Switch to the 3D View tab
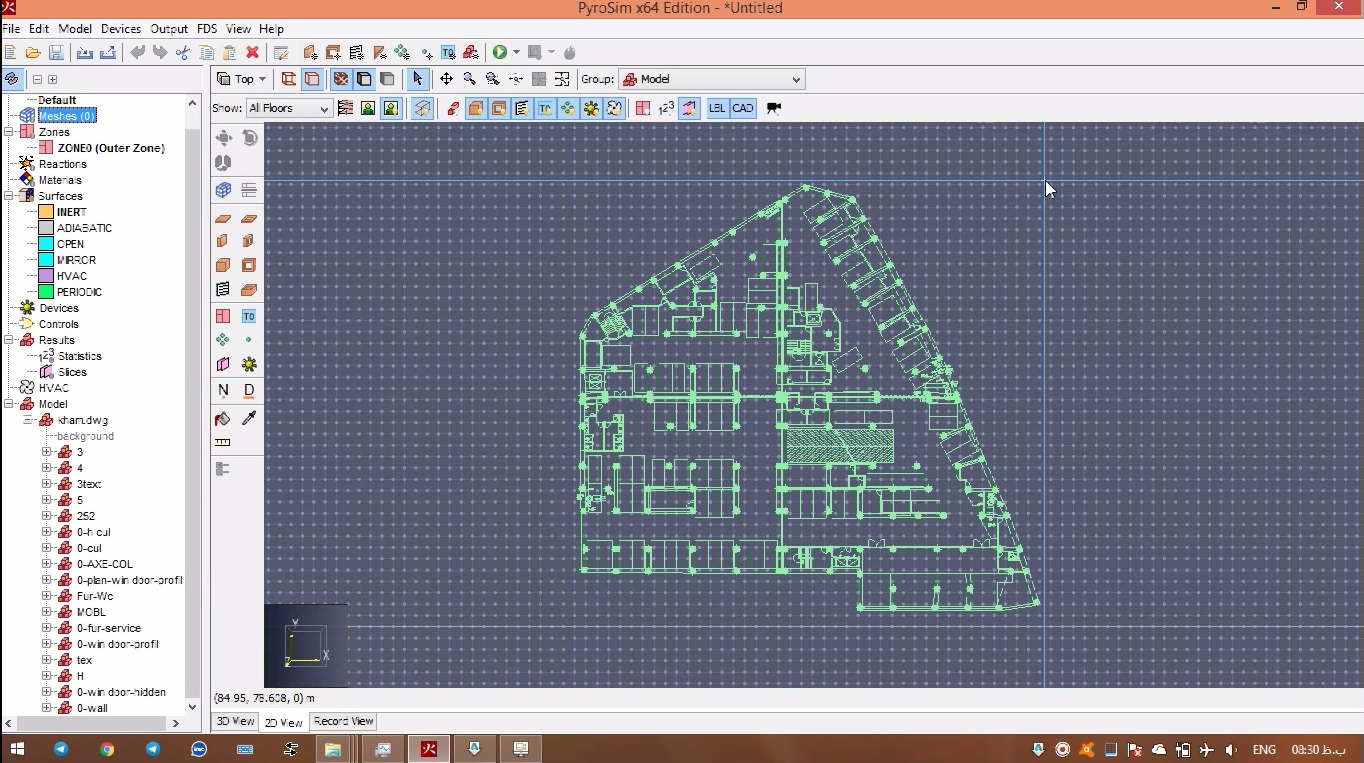This screenshot has width=1364, height=763. pos(236,721)
